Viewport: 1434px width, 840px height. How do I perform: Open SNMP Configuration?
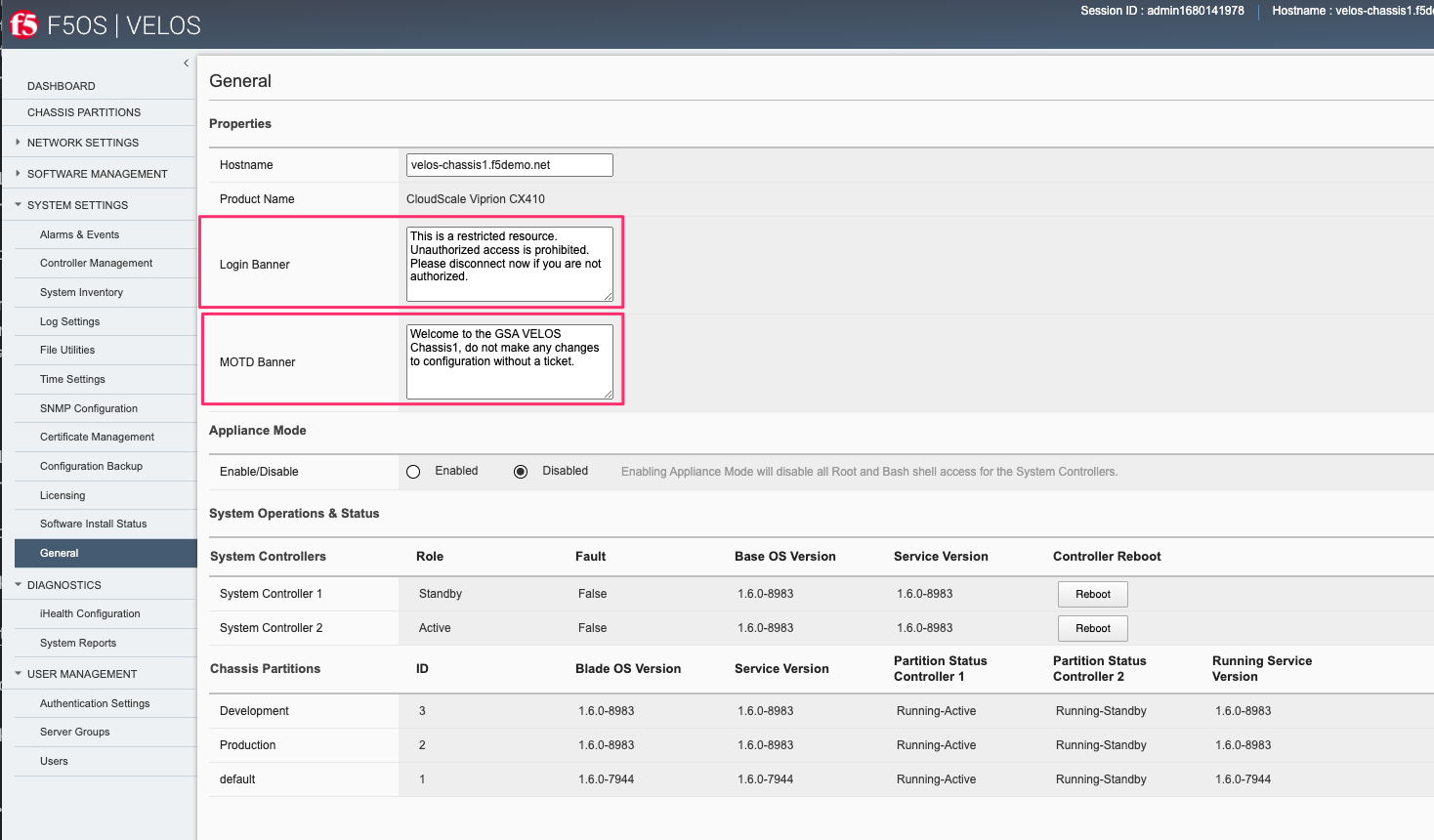[x=89, y=408]
